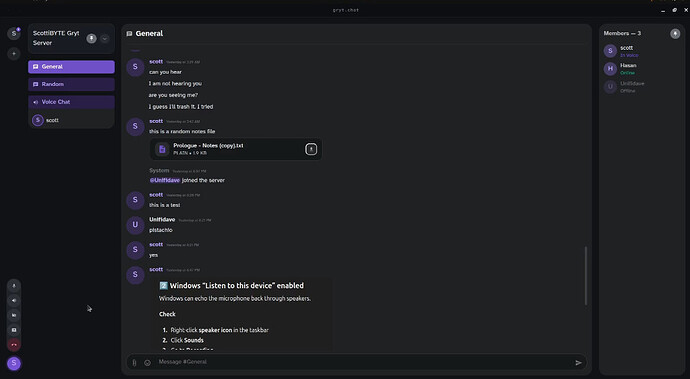This screenshot has height=379, width=690.
Task: Click Unifidave's avatar in Members panel
Action: click(x=610, y=87)
